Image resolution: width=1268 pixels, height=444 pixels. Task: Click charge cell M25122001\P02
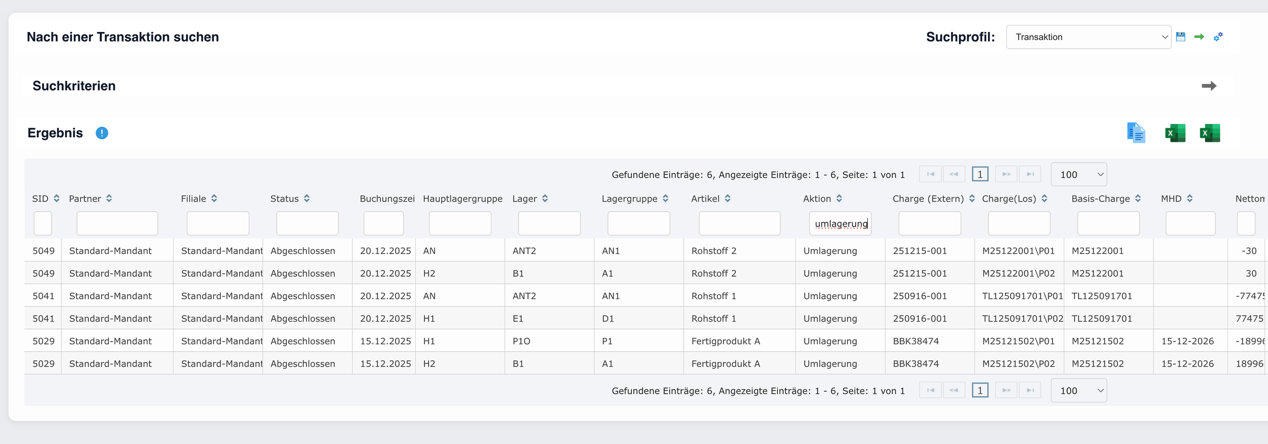click(1018, 273)
